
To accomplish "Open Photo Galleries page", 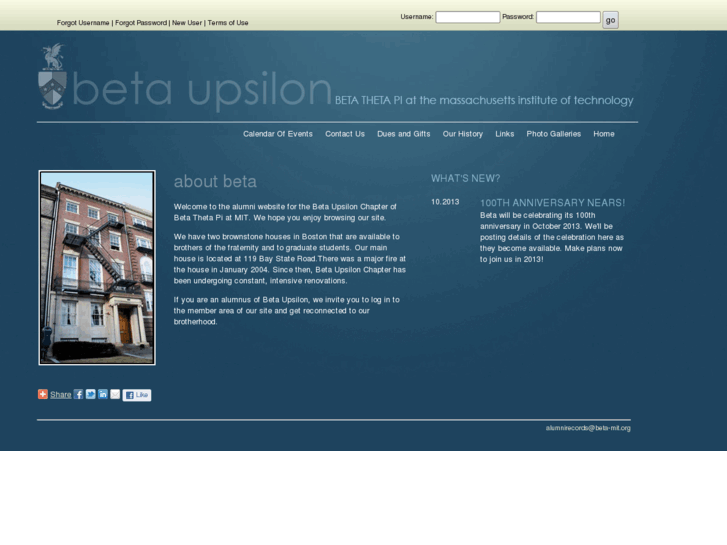I will [554, 134].
